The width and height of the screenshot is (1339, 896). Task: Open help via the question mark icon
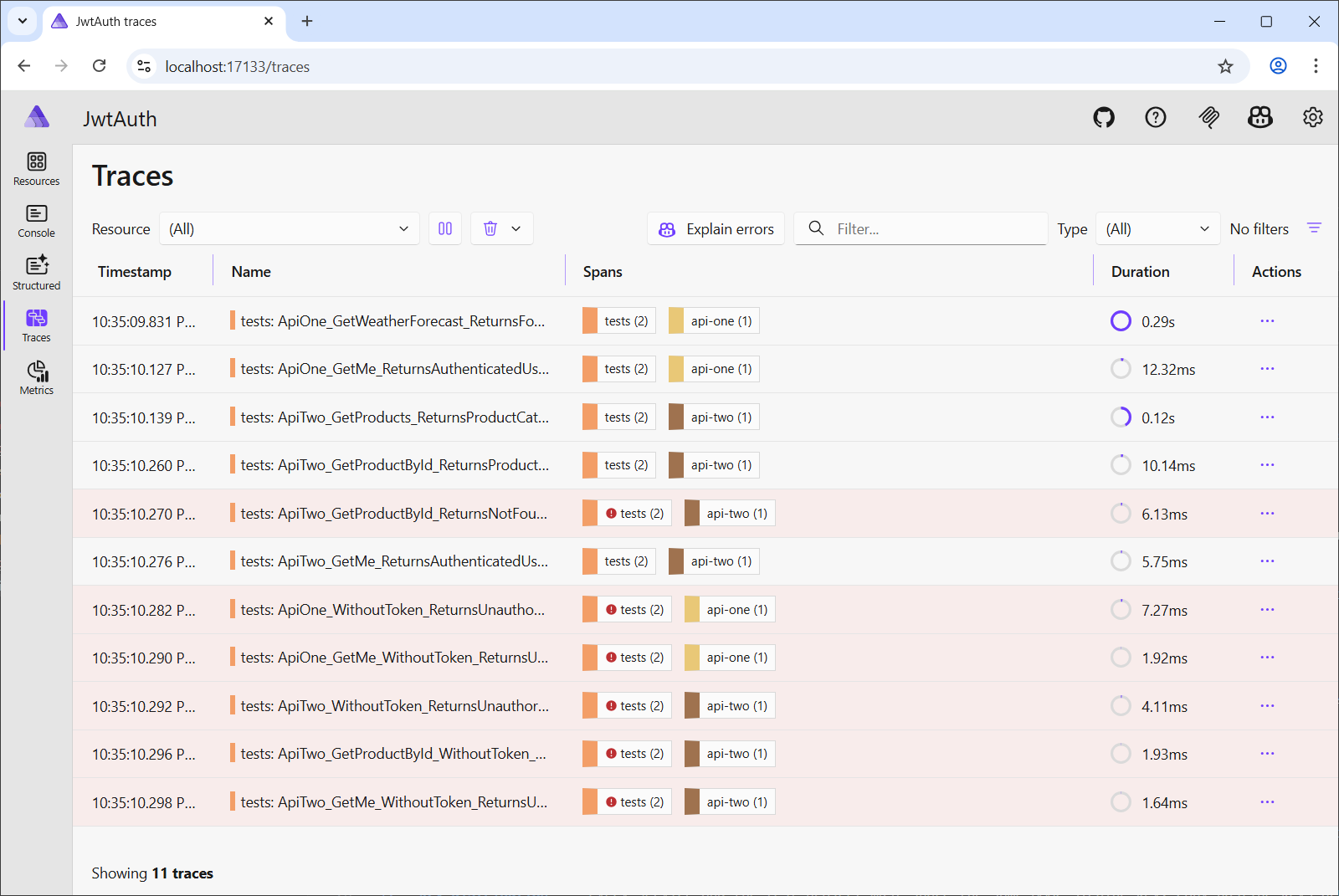point(1155,118)
